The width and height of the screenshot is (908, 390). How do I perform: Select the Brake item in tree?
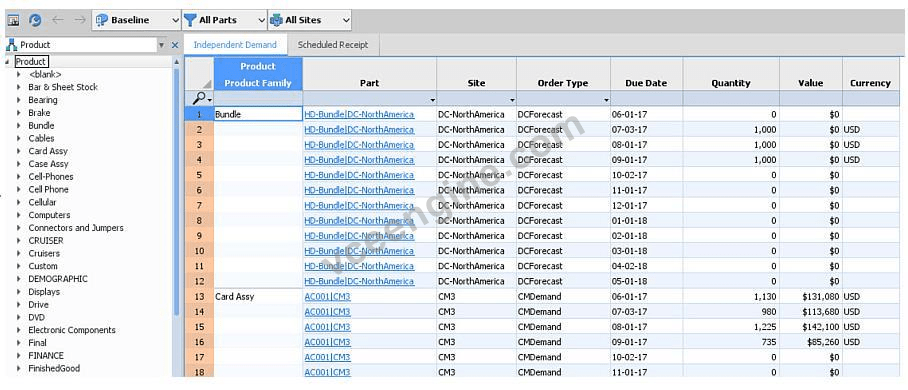39,112
